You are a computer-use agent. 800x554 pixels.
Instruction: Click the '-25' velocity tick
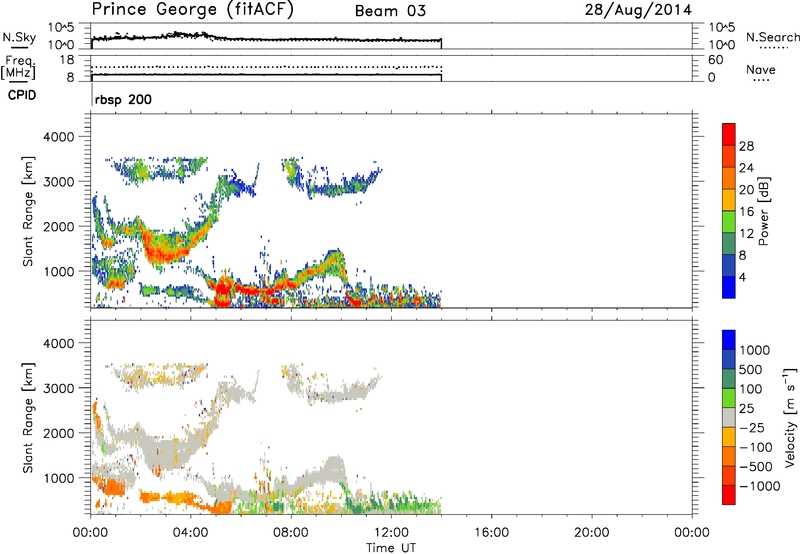pos(752,427)
